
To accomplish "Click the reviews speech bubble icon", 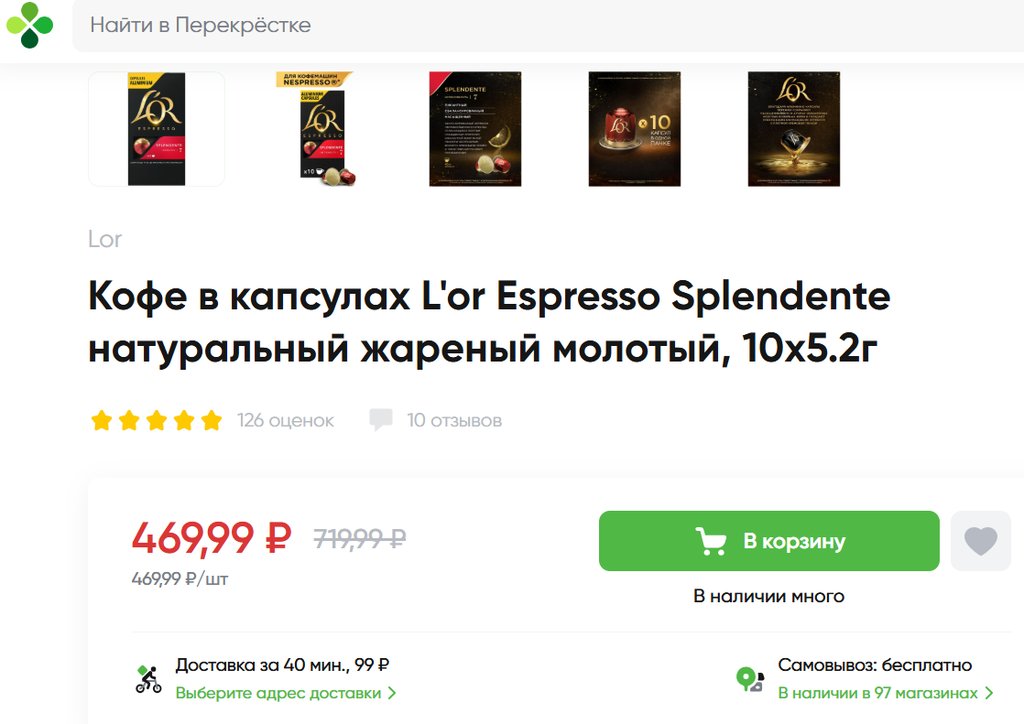I will point(381,419).
